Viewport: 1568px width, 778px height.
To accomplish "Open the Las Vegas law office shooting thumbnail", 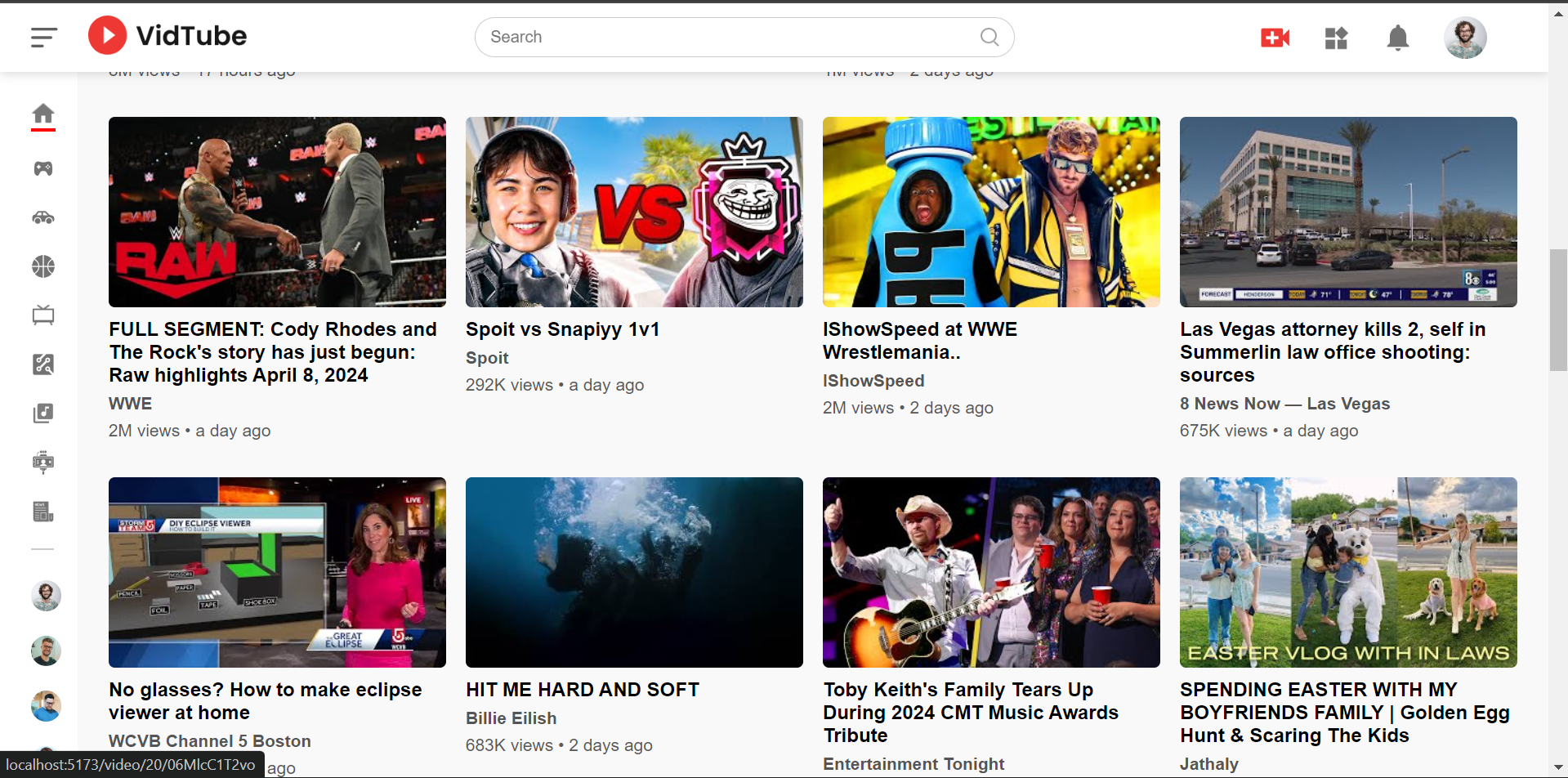I will [x=1348, y=212].
